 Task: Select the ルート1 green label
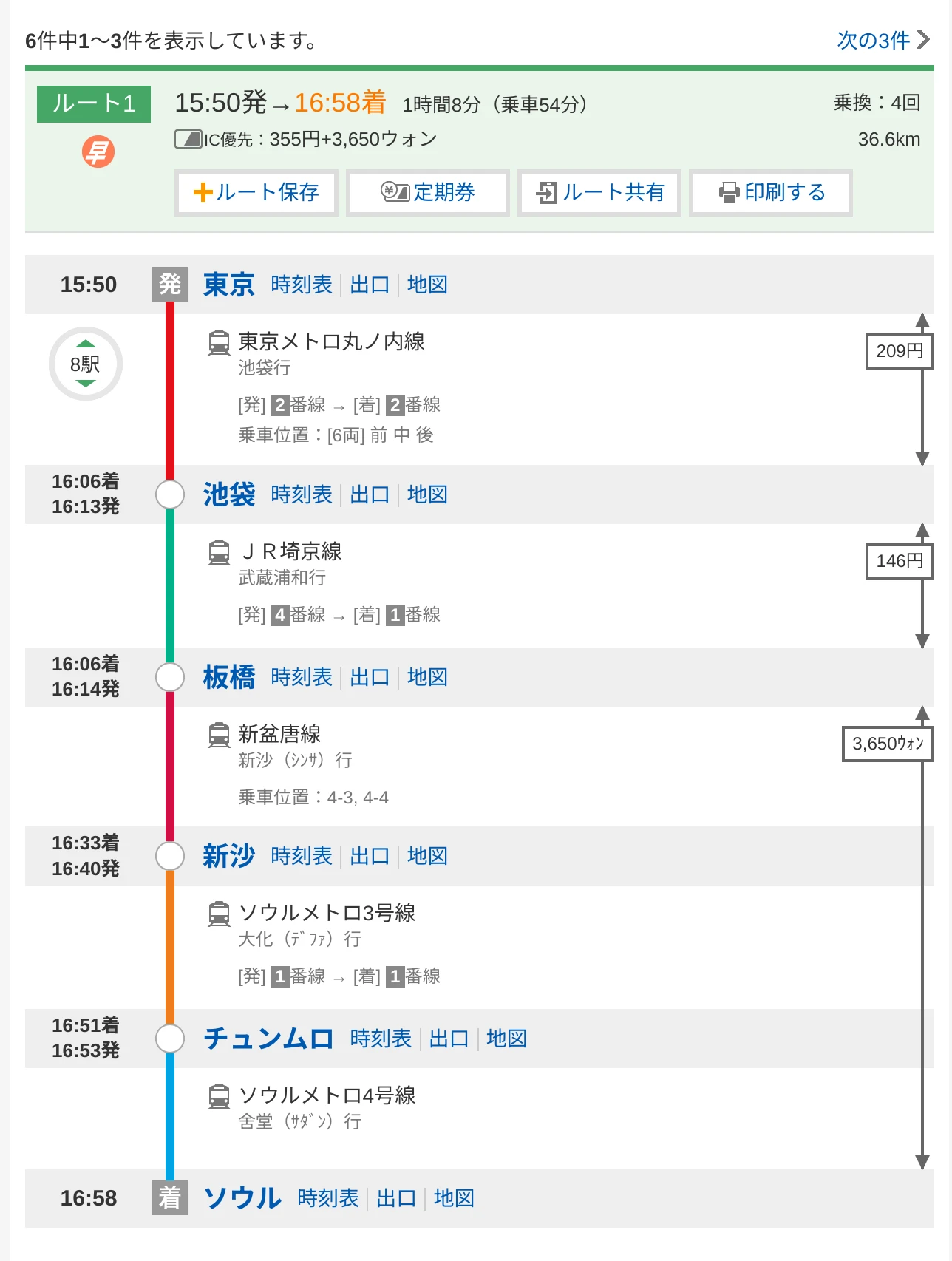[x=94, y=104]
